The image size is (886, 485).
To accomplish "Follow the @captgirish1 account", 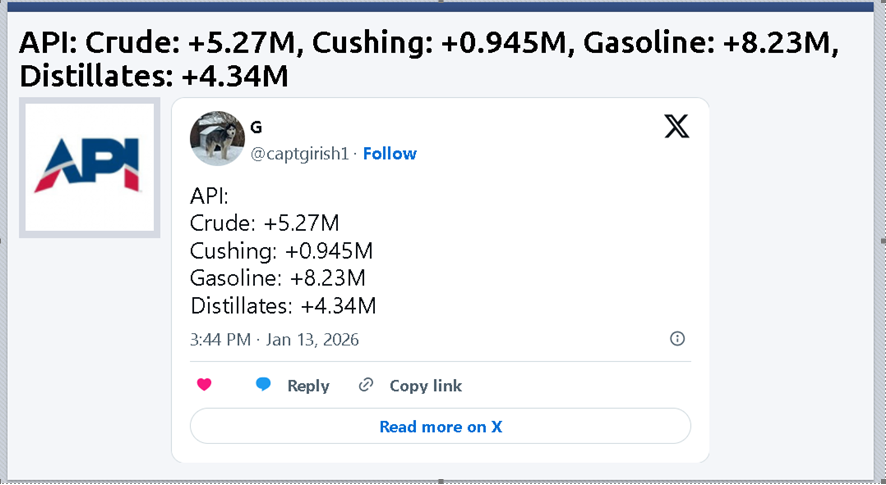I will click(x=390, y=154).
